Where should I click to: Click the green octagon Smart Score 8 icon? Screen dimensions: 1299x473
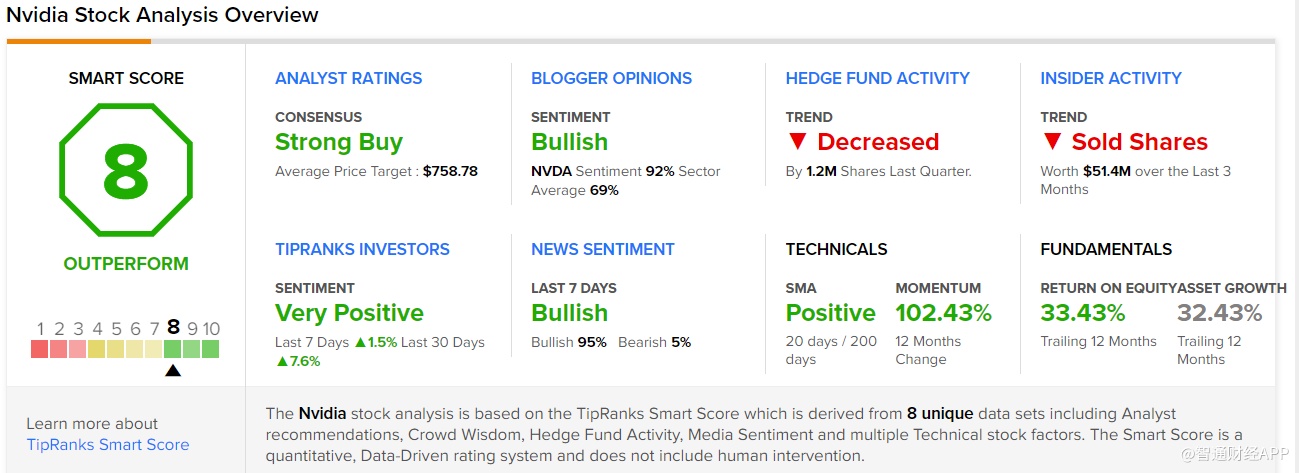click(125, 171)
